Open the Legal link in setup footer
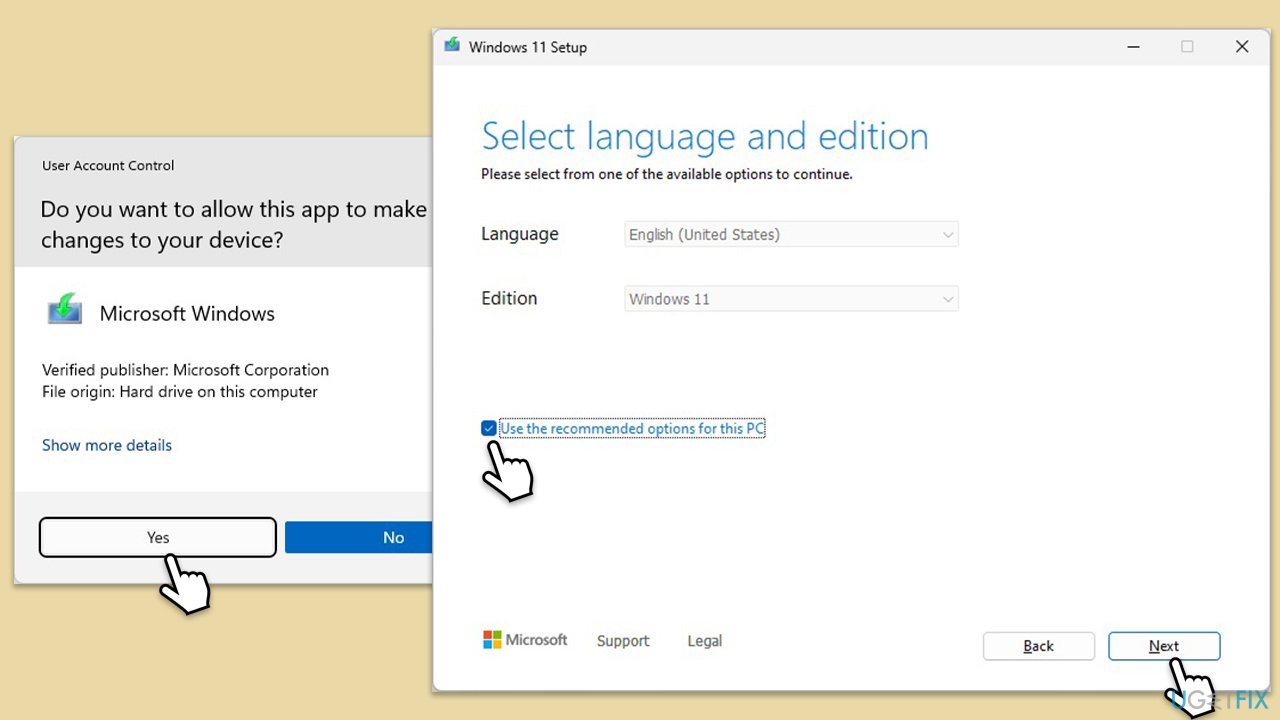The image size is (1280, 720). pyautogui.click(x=705, y=641)
